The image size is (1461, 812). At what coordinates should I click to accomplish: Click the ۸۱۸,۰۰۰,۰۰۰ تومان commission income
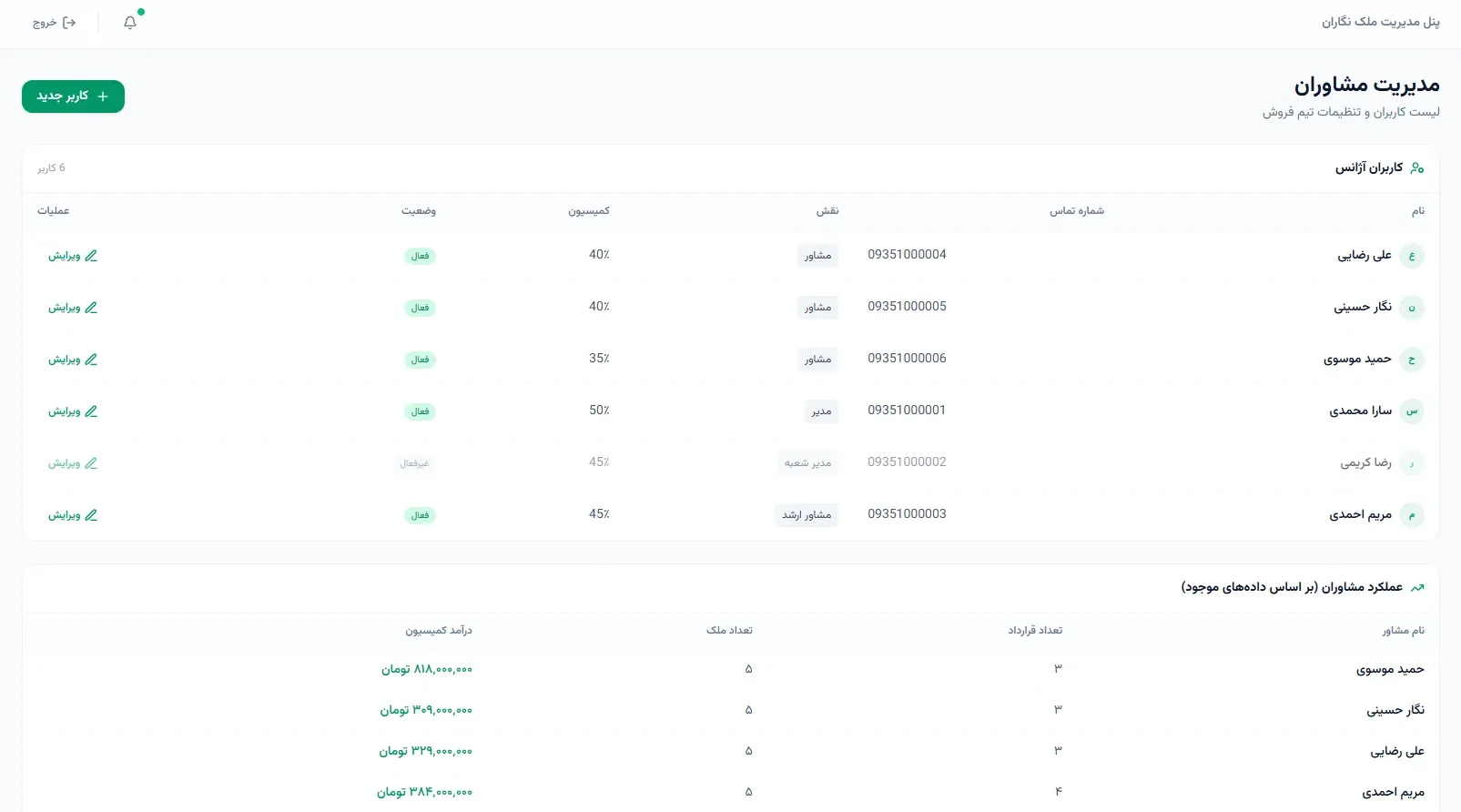(x=427, y=670)
